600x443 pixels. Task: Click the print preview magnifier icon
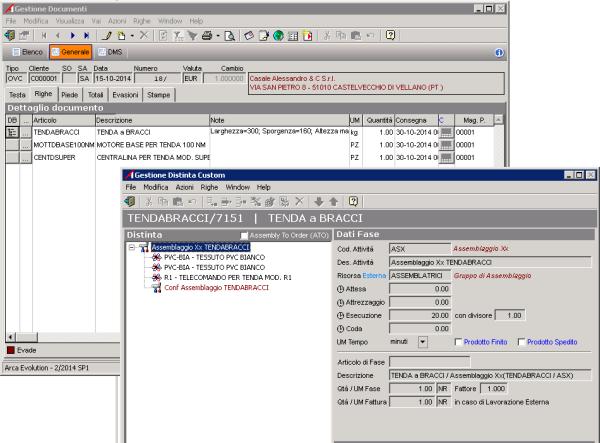click(x=230, y=36)
